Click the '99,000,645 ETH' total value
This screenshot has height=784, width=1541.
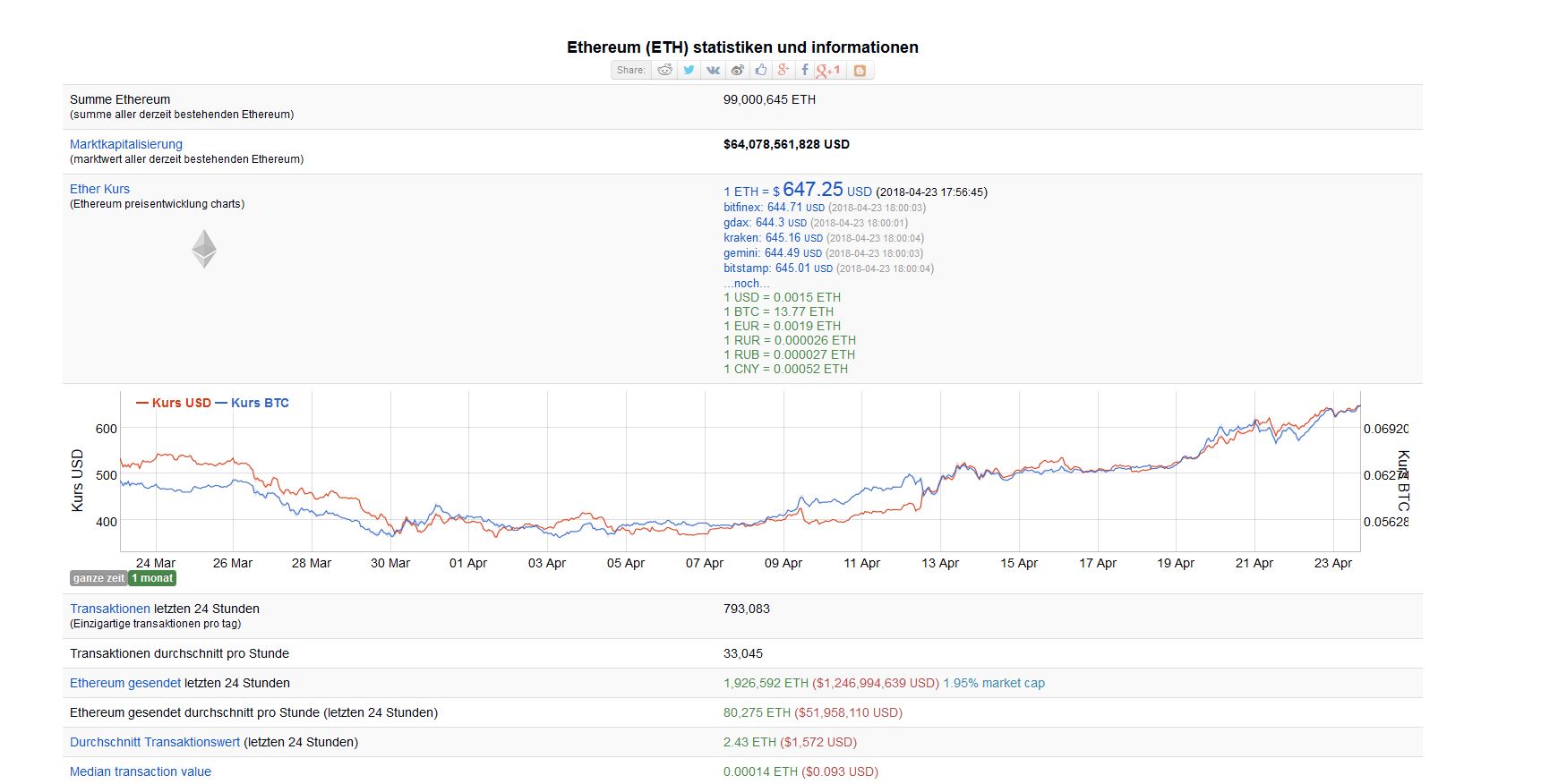point(769,99)
